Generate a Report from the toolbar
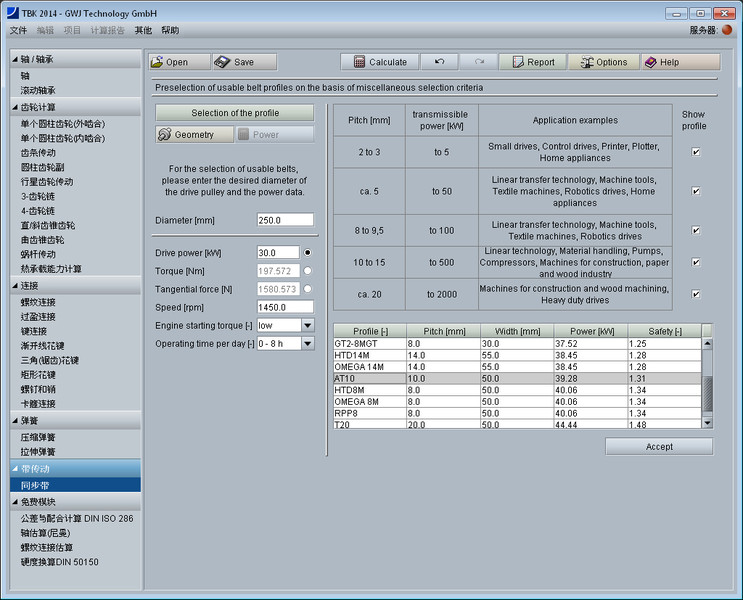 tap(532, 62)
